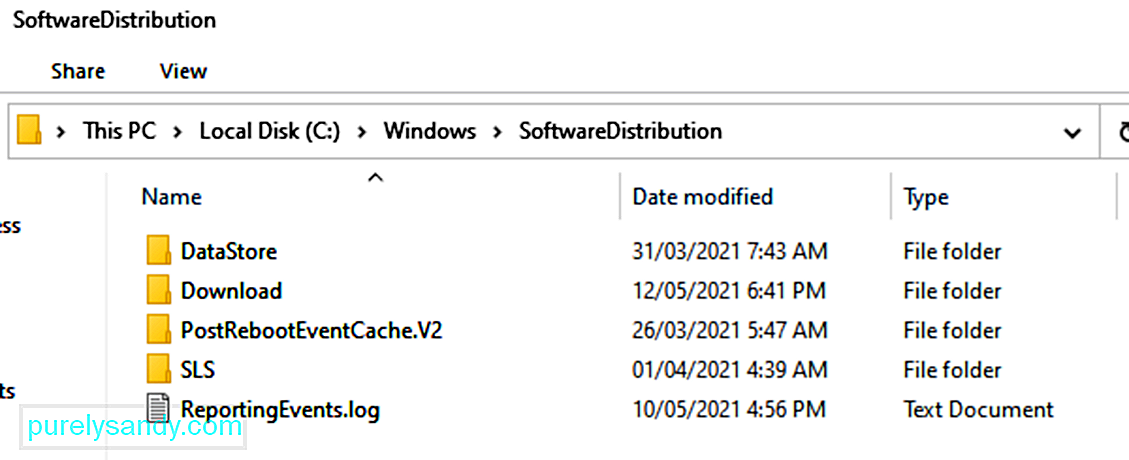Open the Share ribbon tab

pyautogui.click(x=78, y=71)
